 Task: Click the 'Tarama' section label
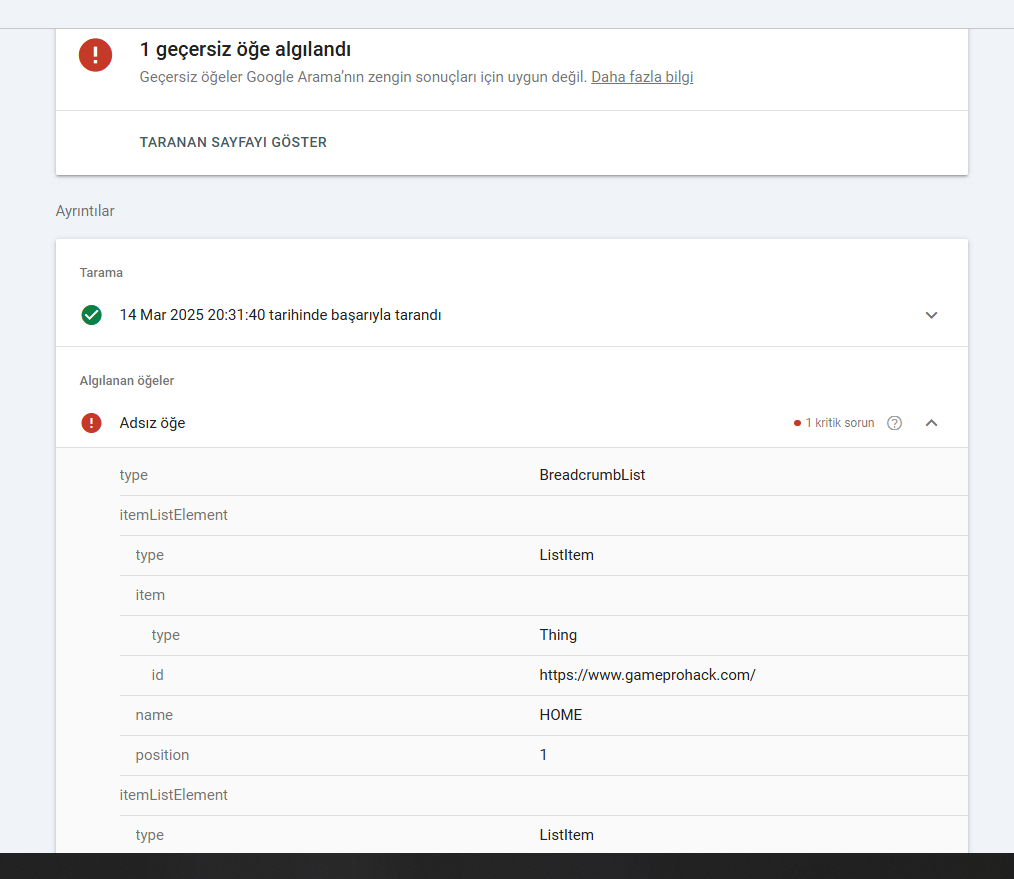pyautogui.click(x=101, y=273)
